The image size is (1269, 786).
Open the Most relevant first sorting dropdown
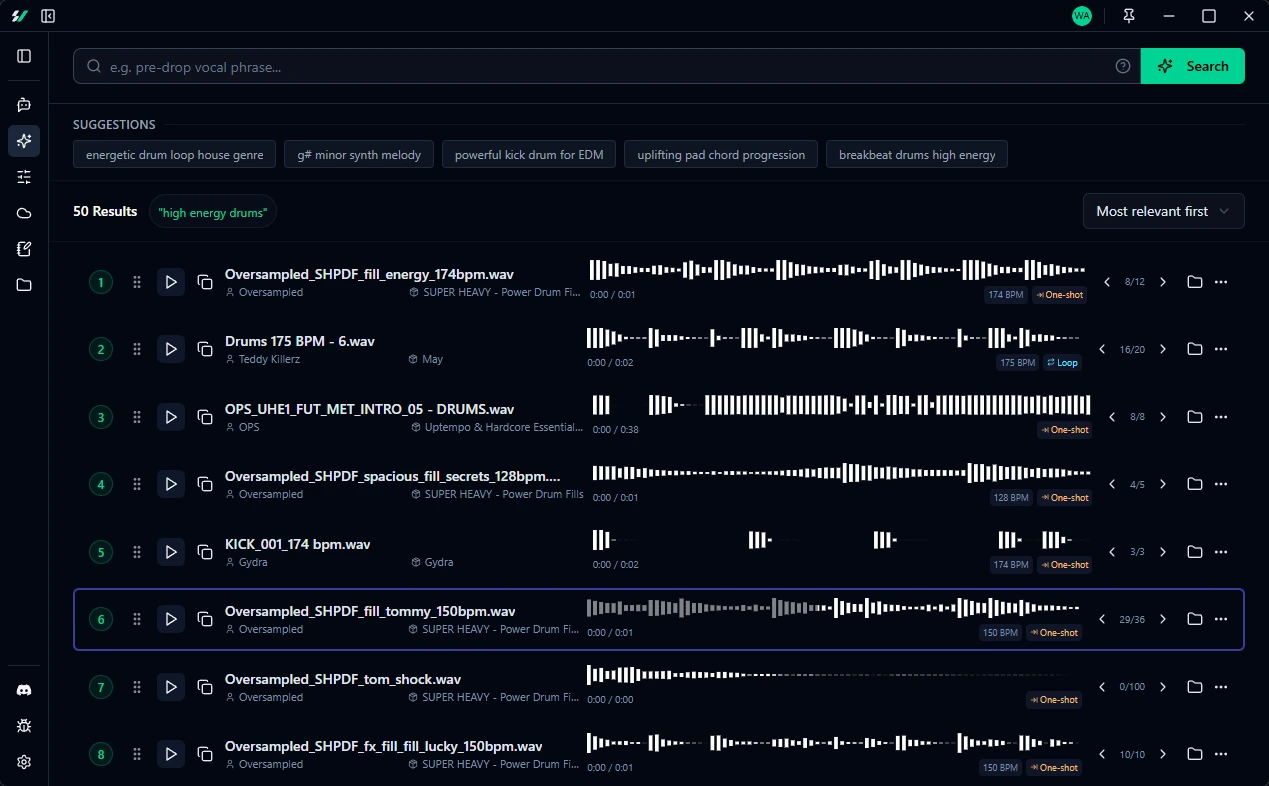tap(1163, 211)
